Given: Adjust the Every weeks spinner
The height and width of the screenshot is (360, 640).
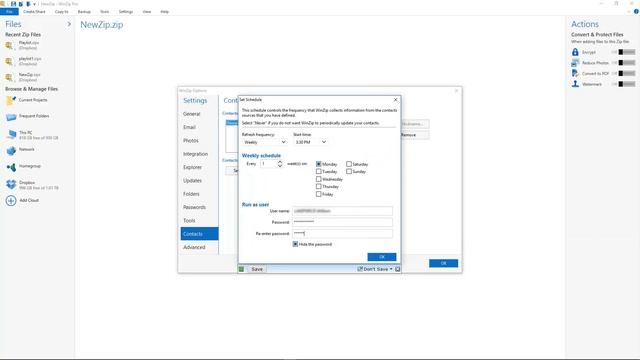Looking at the screenshot, I should tap(280, 164).
